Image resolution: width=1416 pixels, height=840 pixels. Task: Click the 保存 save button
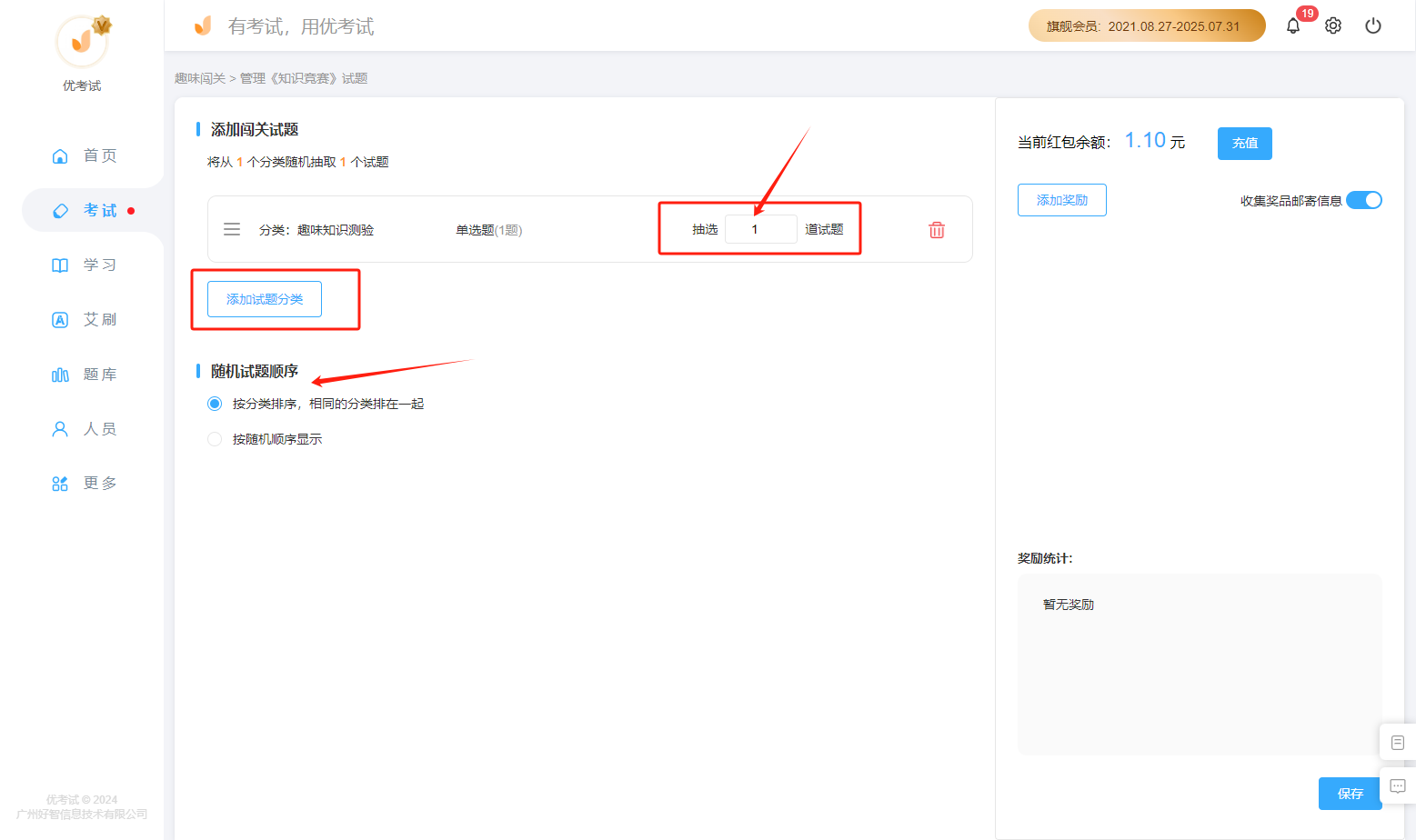[x=1351, y=794]
